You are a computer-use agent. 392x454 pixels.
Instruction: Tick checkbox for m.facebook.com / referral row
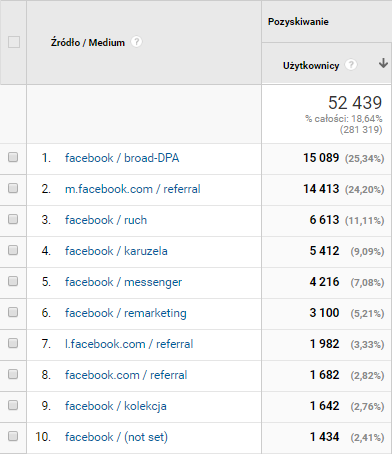[13, 188]
